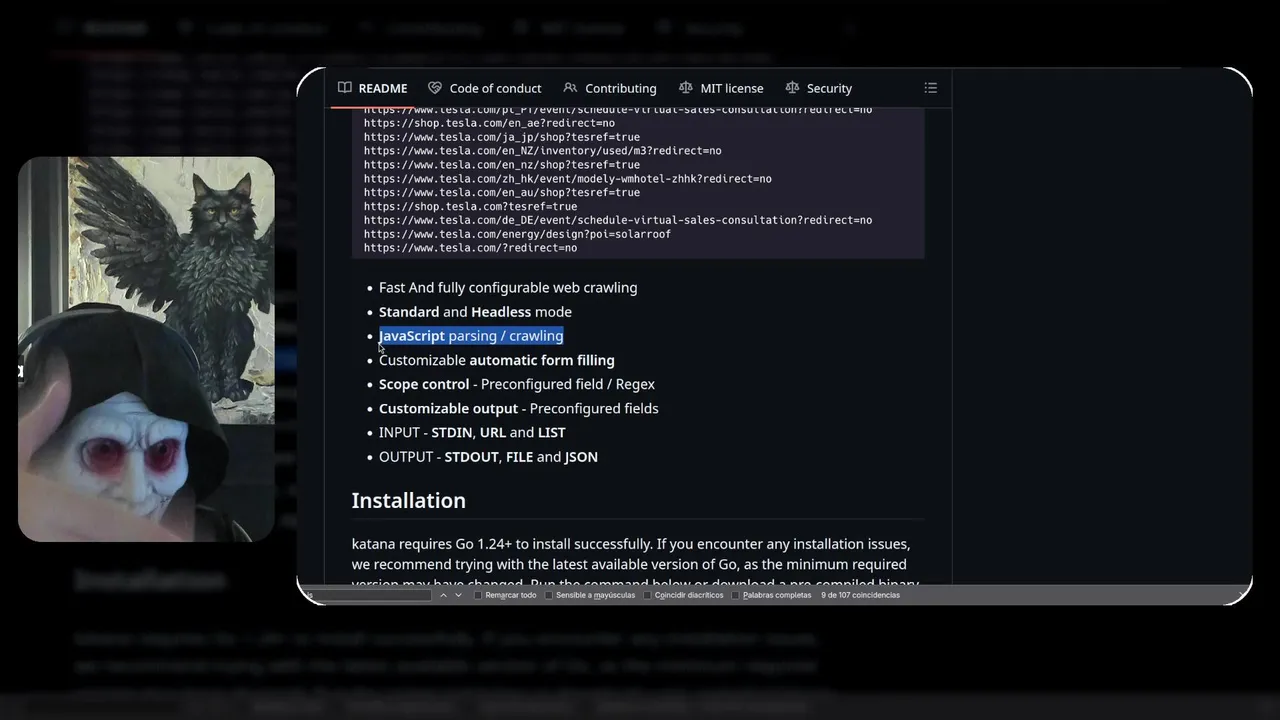Viewport: 1280px width, 720px height.
Task: Click the zh_hk modely-wmhotel-zhhk URL line
Action: (568, 179)
